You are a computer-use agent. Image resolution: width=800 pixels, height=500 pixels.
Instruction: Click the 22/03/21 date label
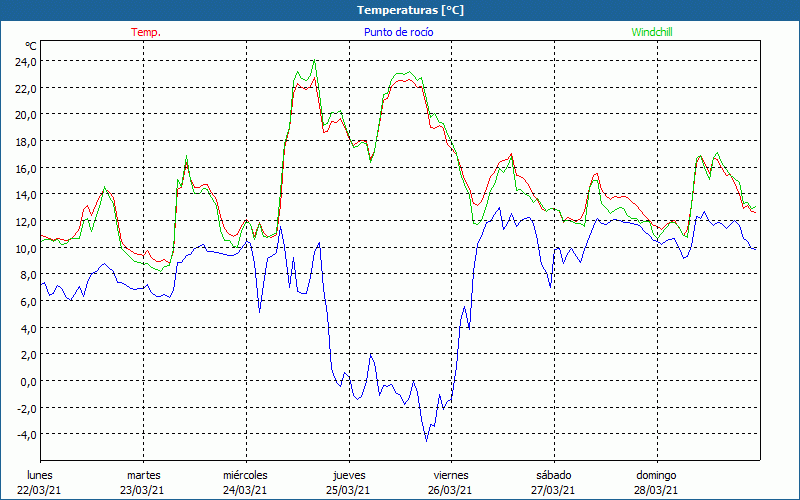(39, 490)
